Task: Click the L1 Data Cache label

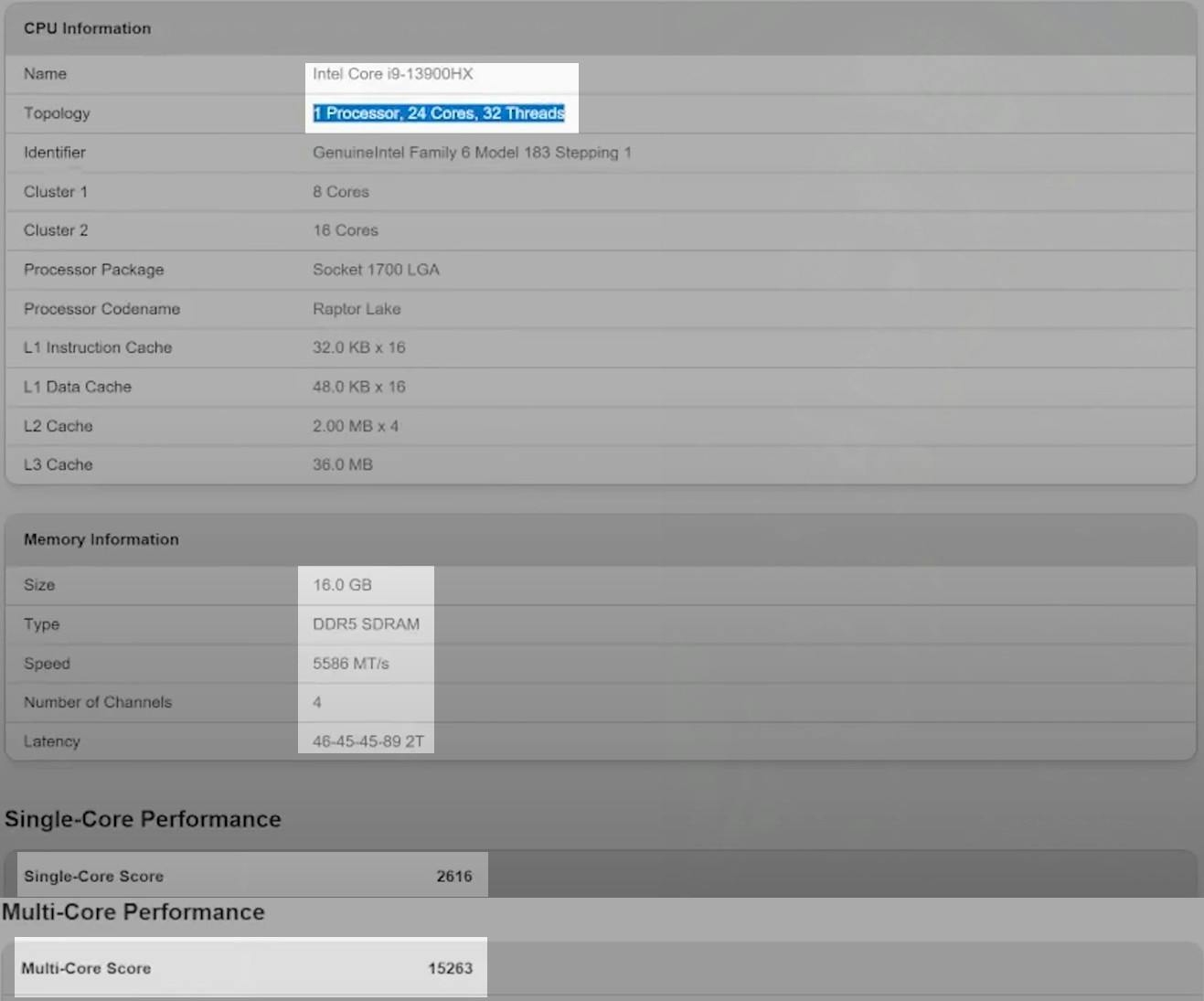Action: (78, 387)
